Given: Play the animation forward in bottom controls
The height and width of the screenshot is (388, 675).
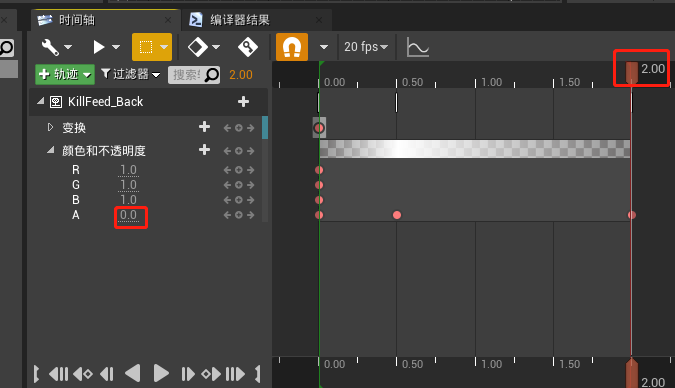Looking at the screenshot, I should (161, 373).
